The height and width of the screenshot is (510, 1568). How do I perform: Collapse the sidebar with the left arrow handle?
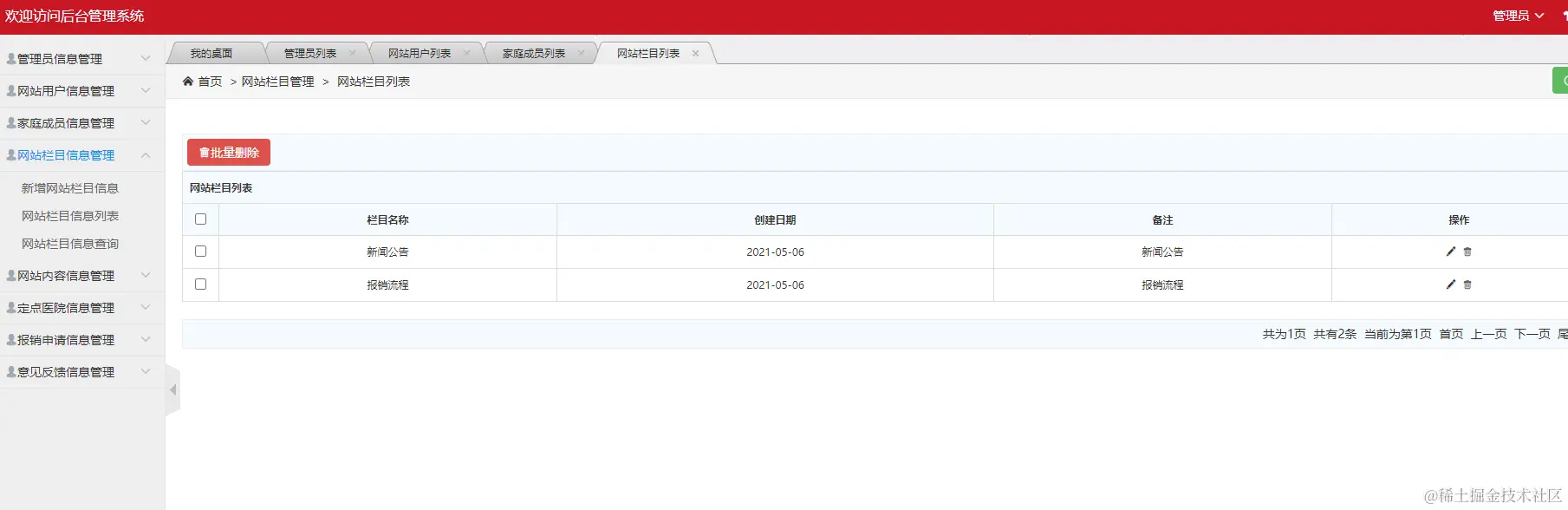coord(172,390)
